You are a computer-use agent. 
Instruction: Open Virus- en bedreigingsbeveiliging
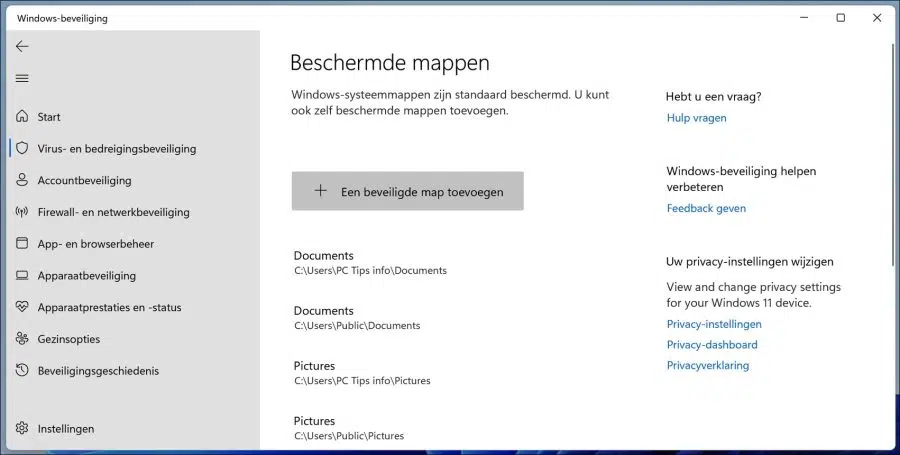(117, 149)
